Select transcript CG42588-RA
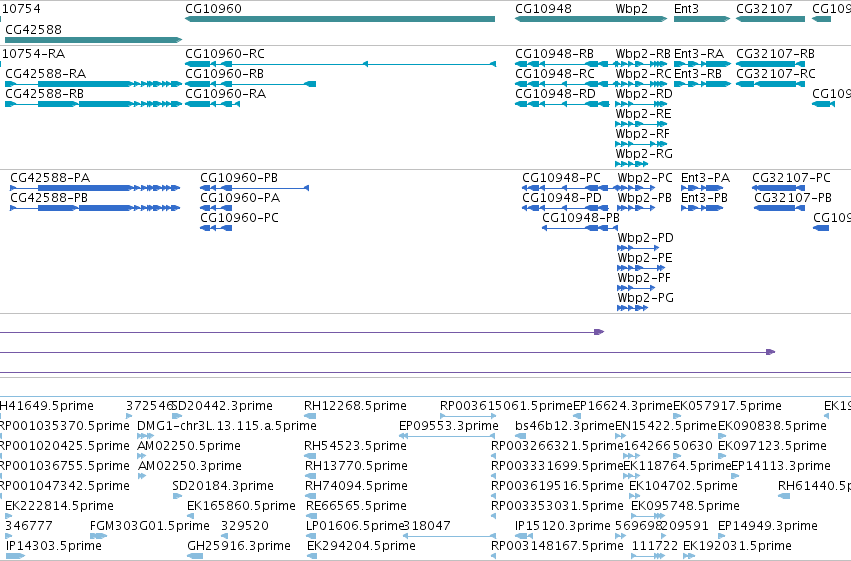Viewport: 851px width, 561px height. pyautogui.click(x=46, y=74)
